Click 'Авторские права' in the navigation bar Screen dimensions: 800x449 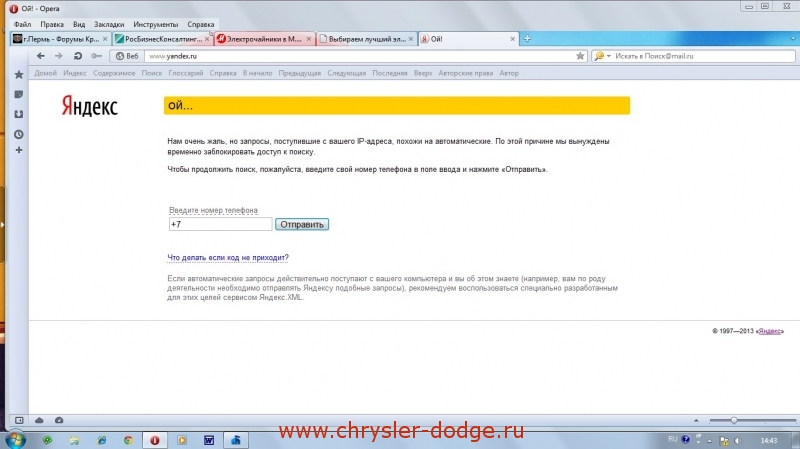pos(465,73)
